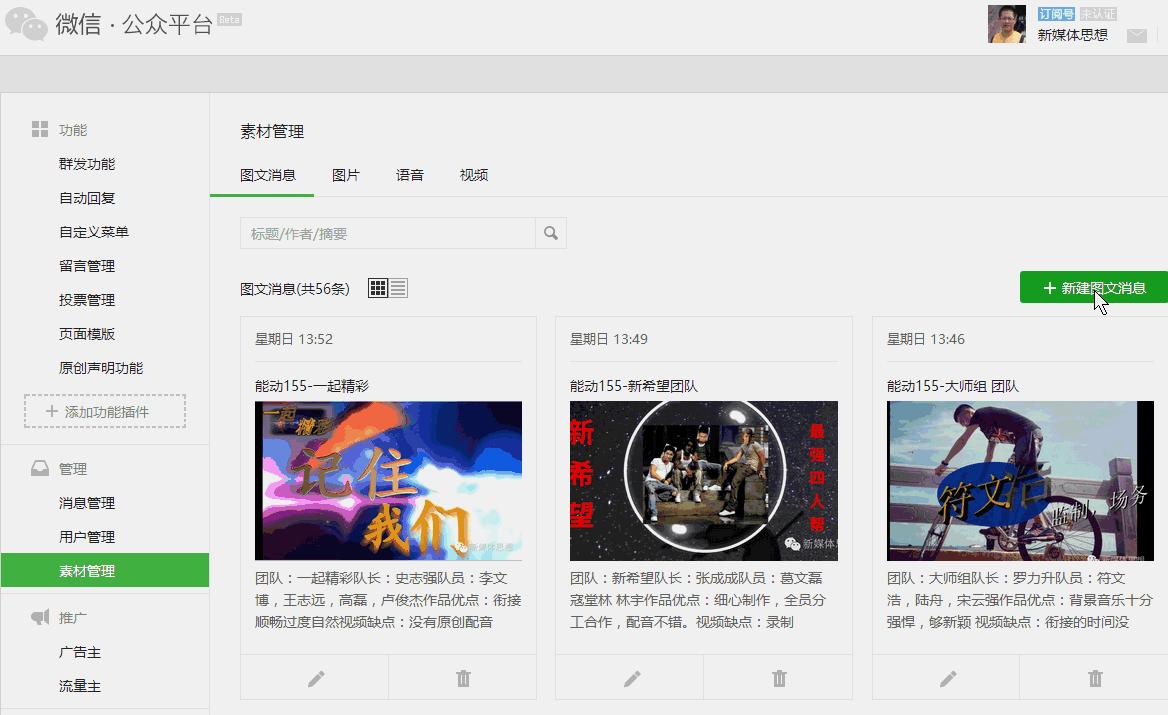Edit the 能动155-大师组 团队 article
The height and width of the screenshot is (715, 1168).
[x=946, y=678]
